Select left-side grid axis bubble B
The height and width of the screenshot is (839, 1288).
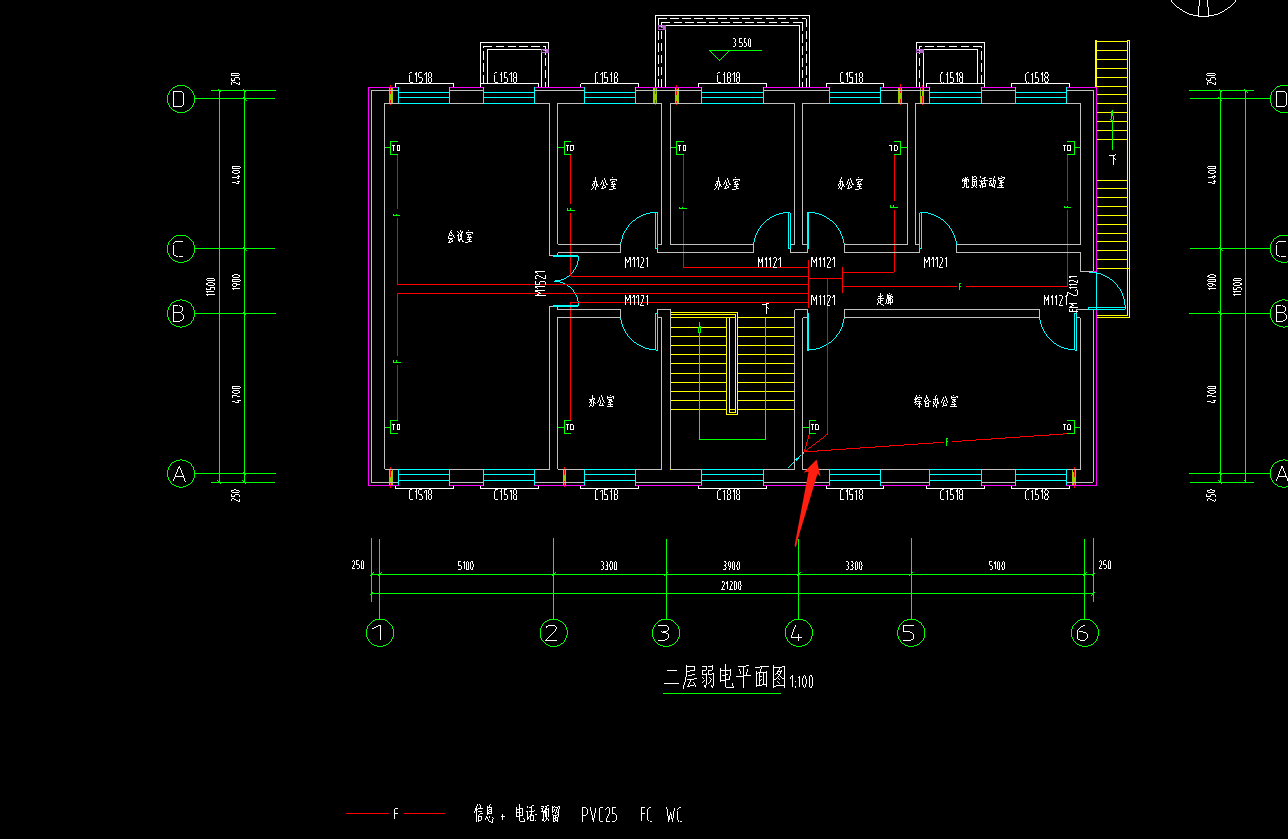click(x=180, y=313)
